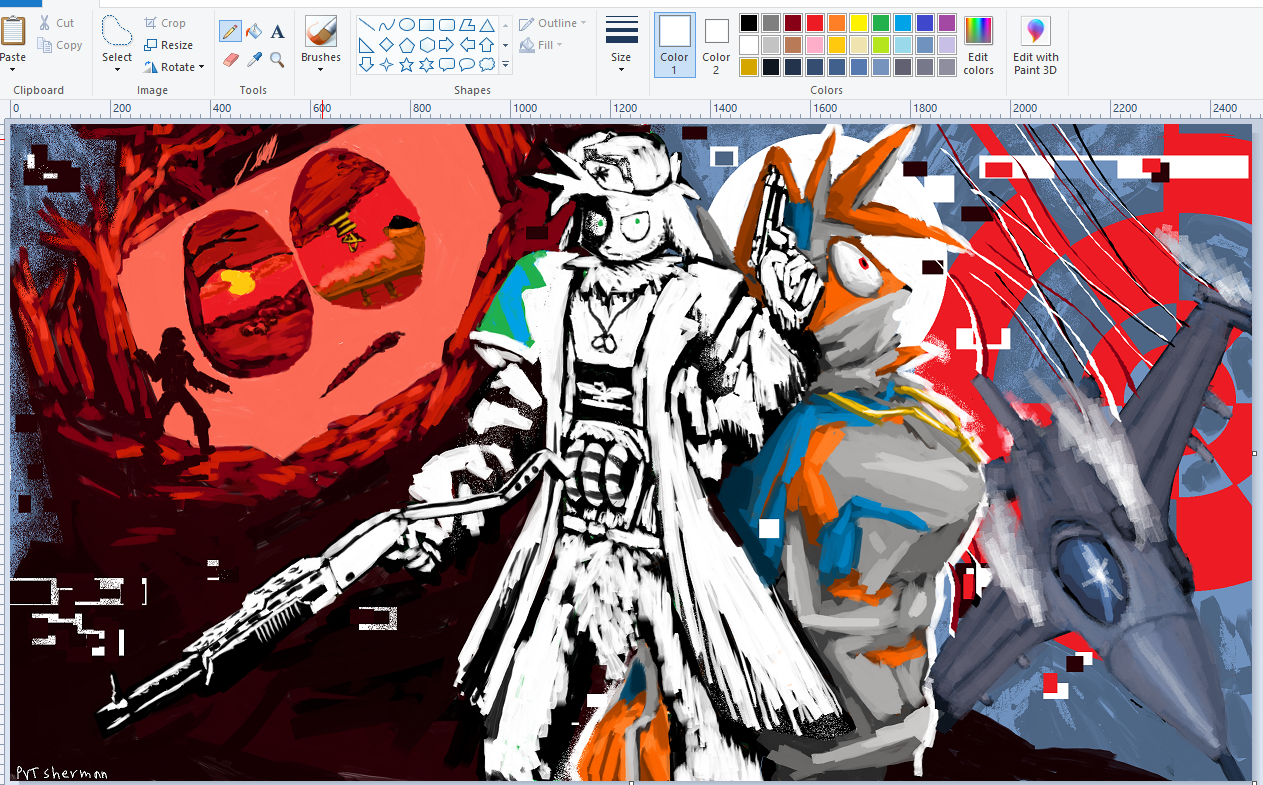Click the Copy button
Screen dimensions: 1263x785
point(60,45)
